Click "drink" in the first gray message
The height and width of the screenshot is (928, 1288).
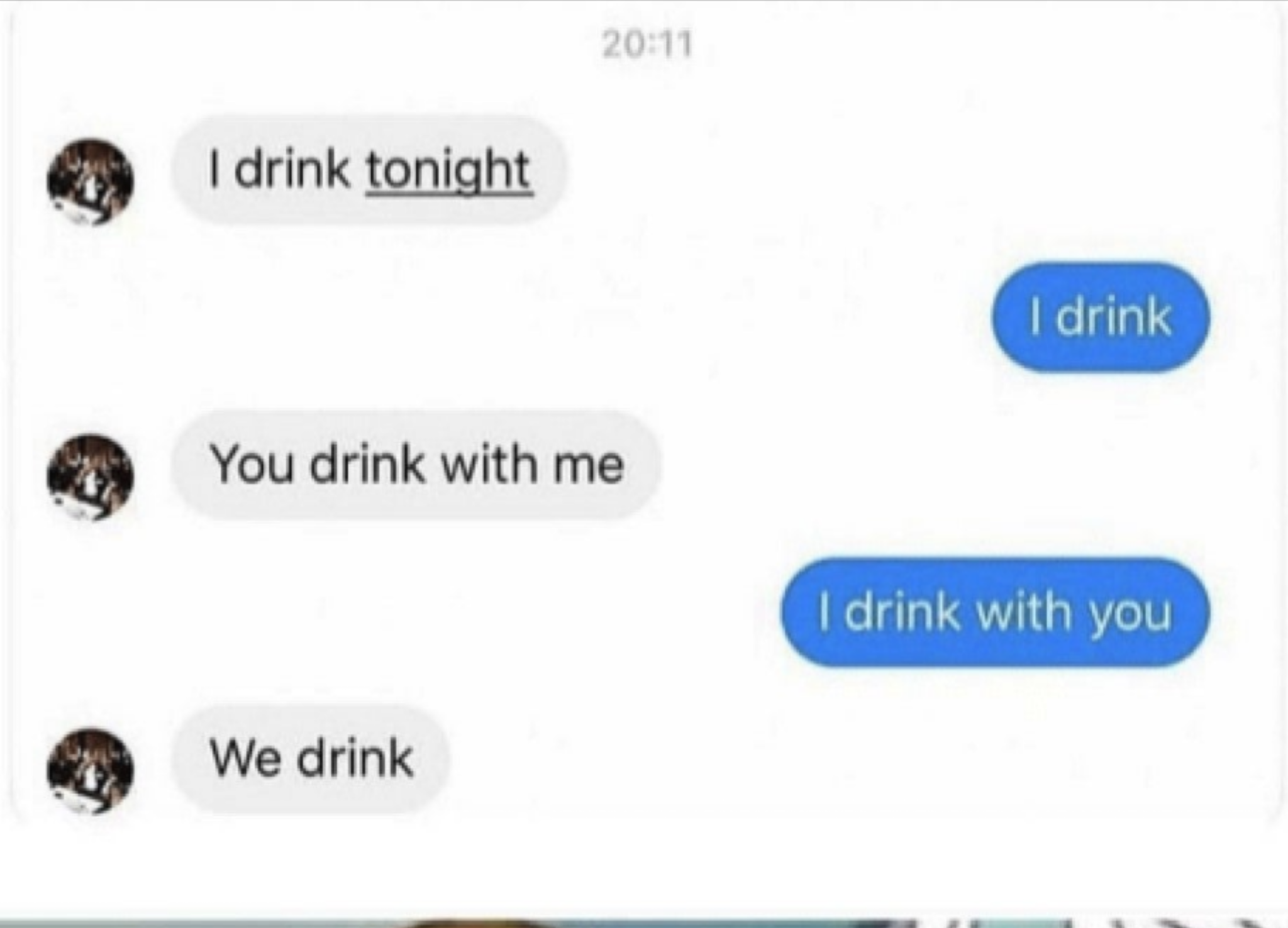(x=292, y=169)
